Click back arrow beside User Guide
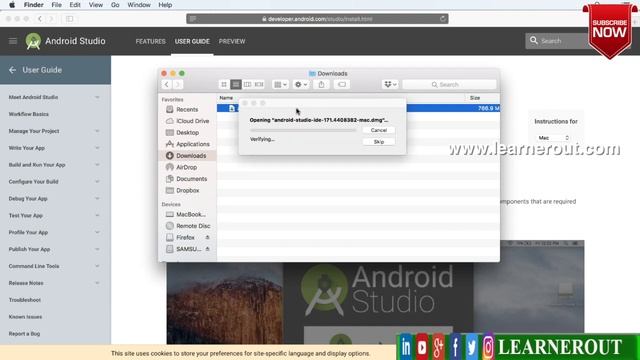Screen dimensions: 640x360 [x=12, y=70]
